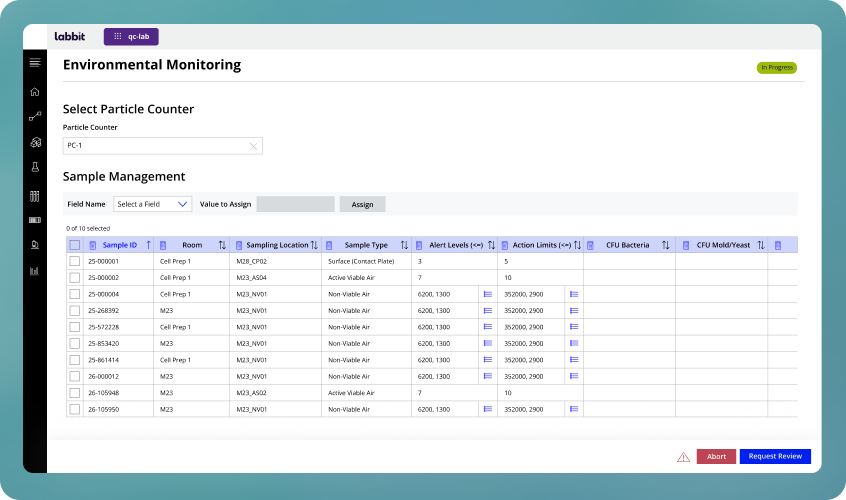Open the flask icon in the sidebar
This screenshot has height=500, width=846.
click(35, 167)
